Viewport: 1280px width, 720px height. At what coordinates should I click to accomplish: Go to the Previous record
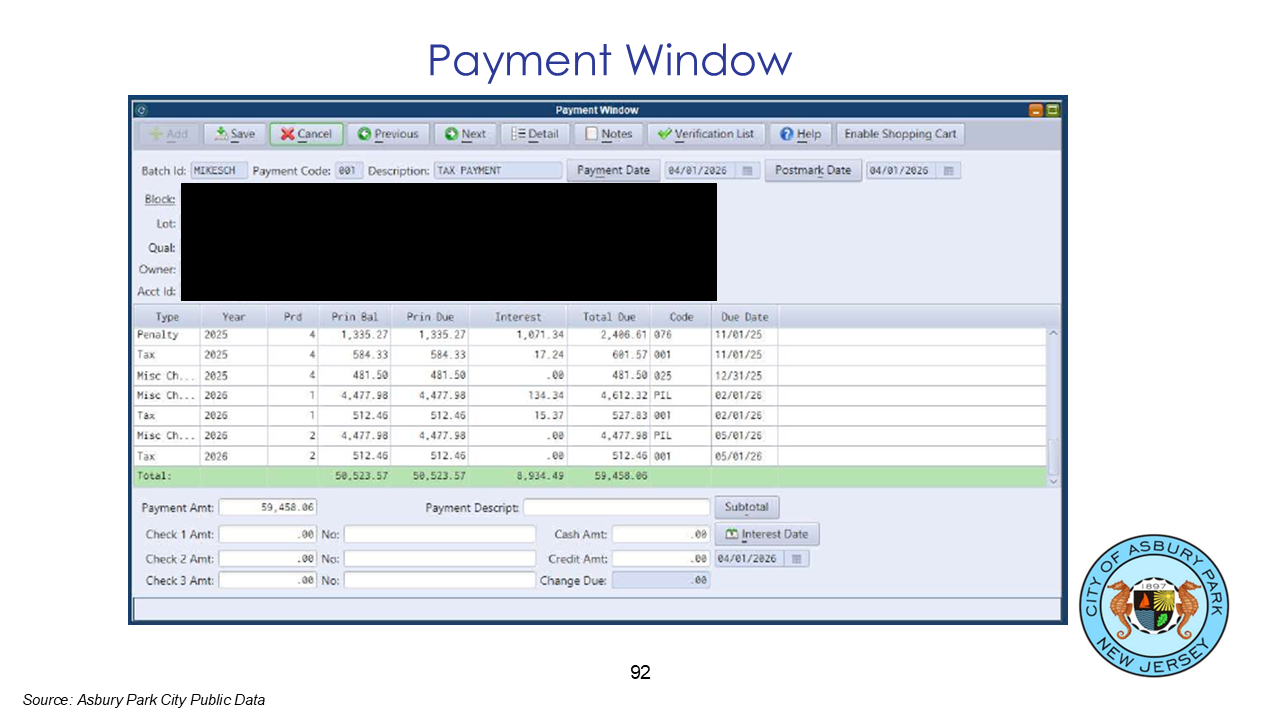tap(388, 134)
